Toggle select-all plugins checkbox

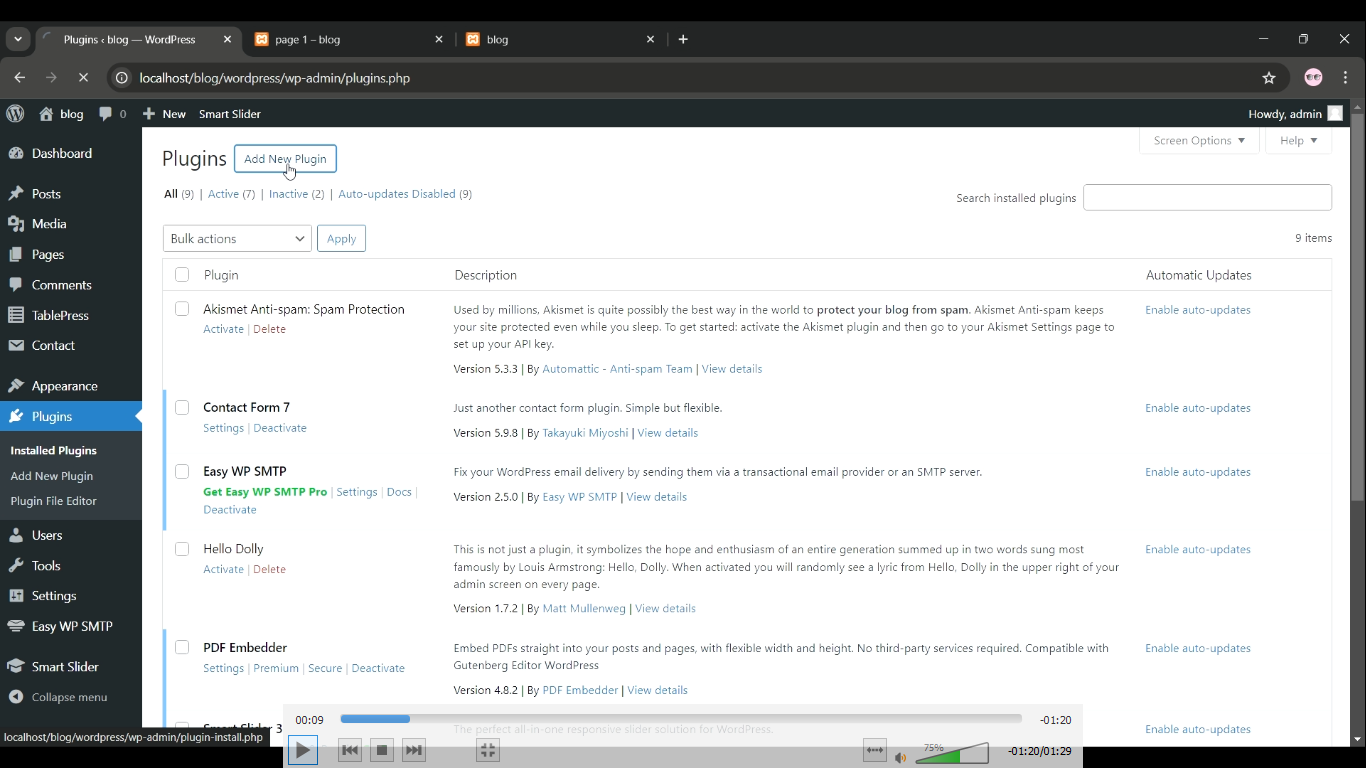point(182,275)
